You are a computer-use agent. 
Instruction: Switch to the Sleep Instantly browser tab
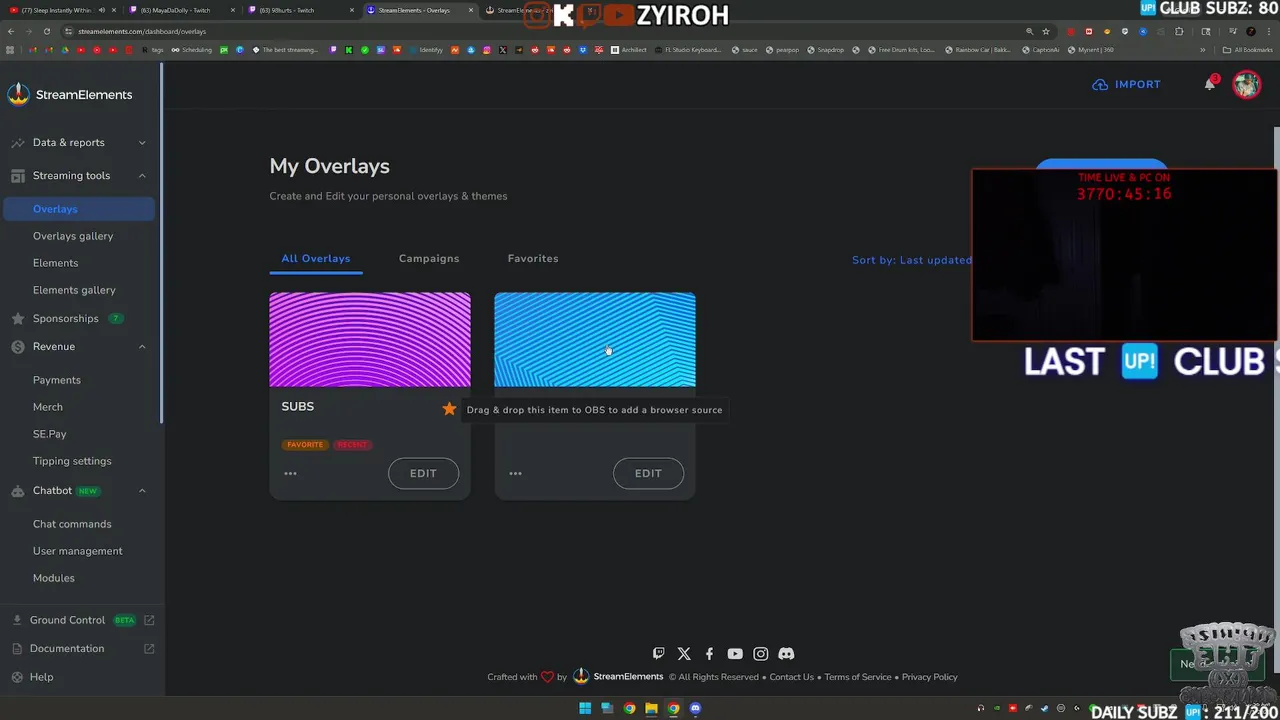[62, 10]
